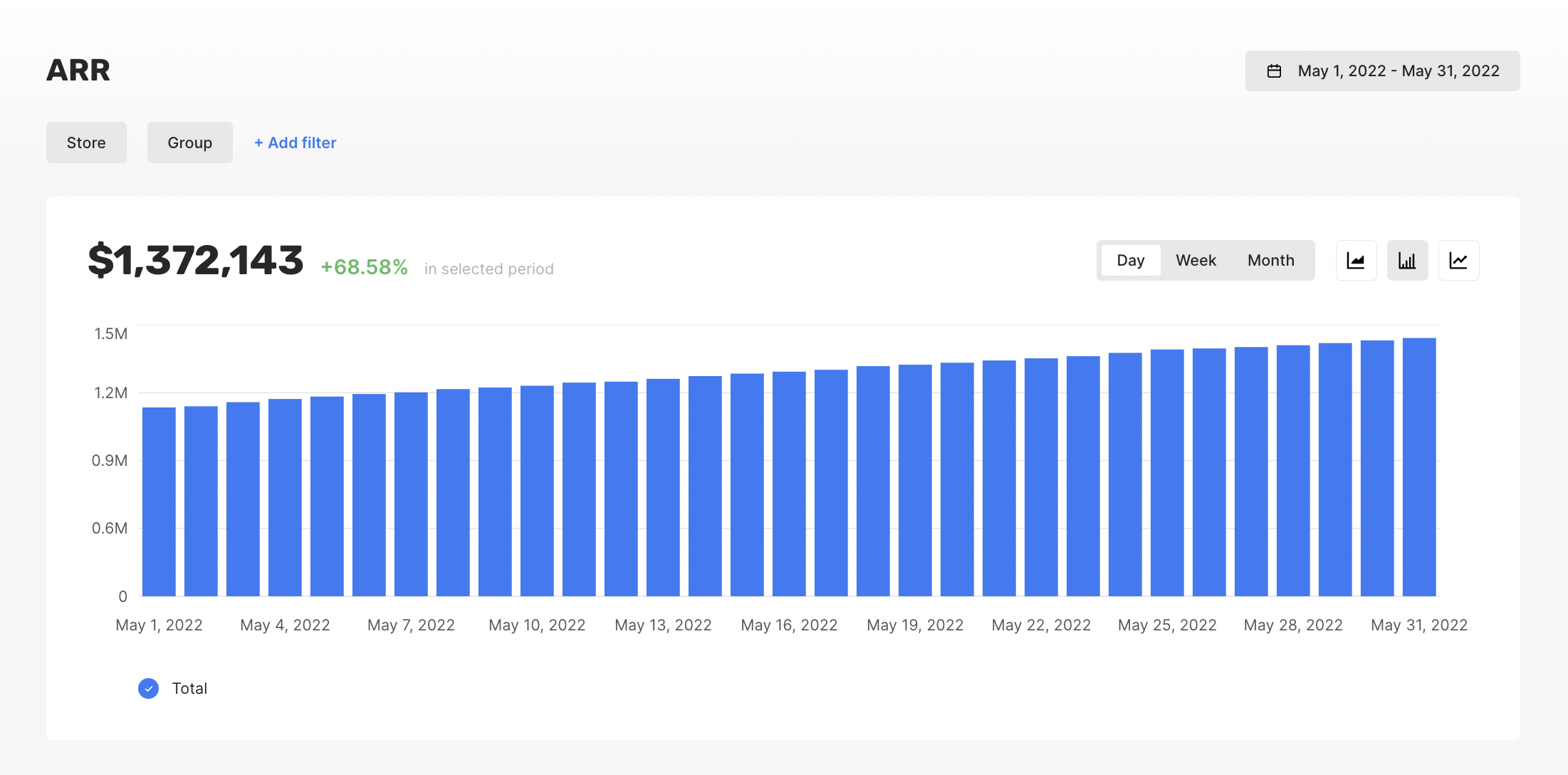This screenshot has height=775, width=1568.
Task: Switch to area chart view
Action: click(1356, 261)
